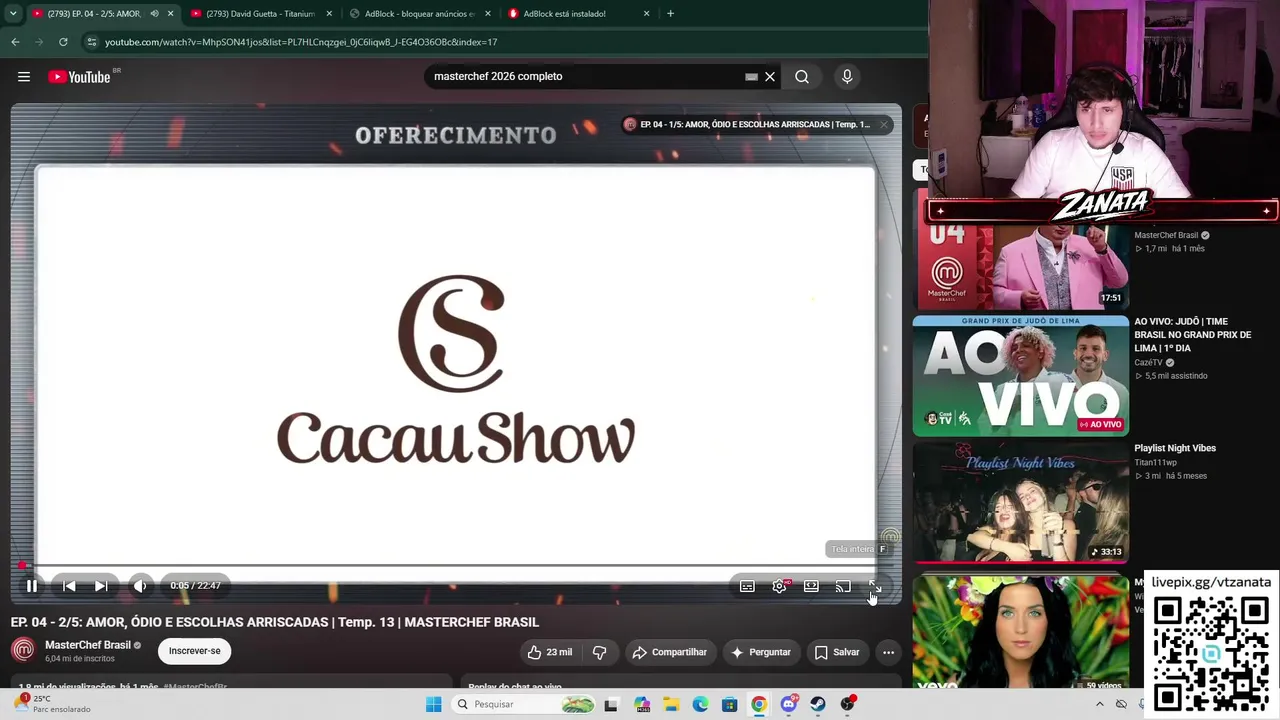Image resolution: width=1280 pixels, height=720 pixels.
Task: Submit search with the magnifier button
Action: pyautogui.click(x=802, y=77)
